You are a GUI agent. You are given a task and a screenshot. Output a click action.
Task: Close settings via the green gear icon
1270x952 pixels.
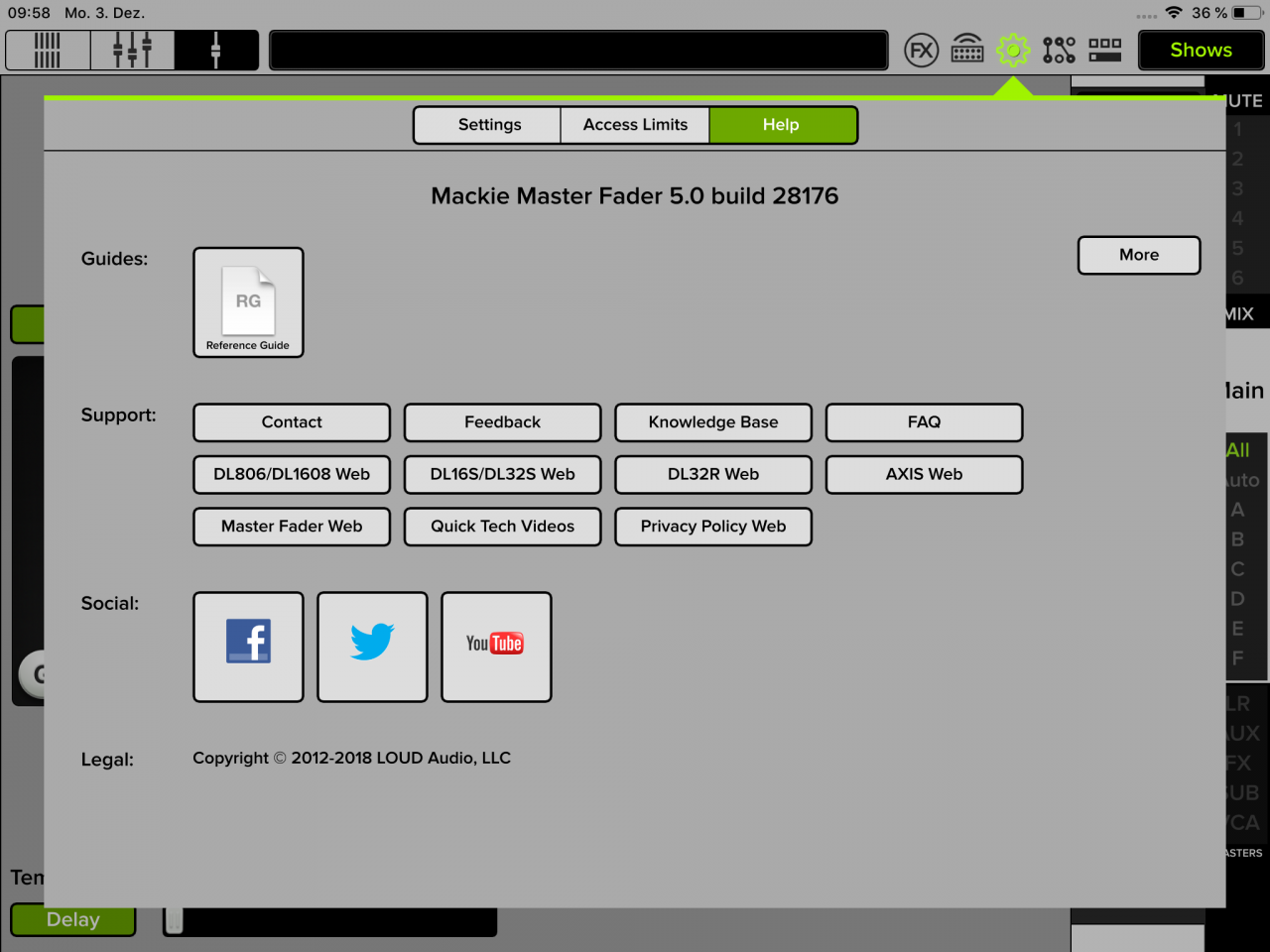[x=1013, y=50]
